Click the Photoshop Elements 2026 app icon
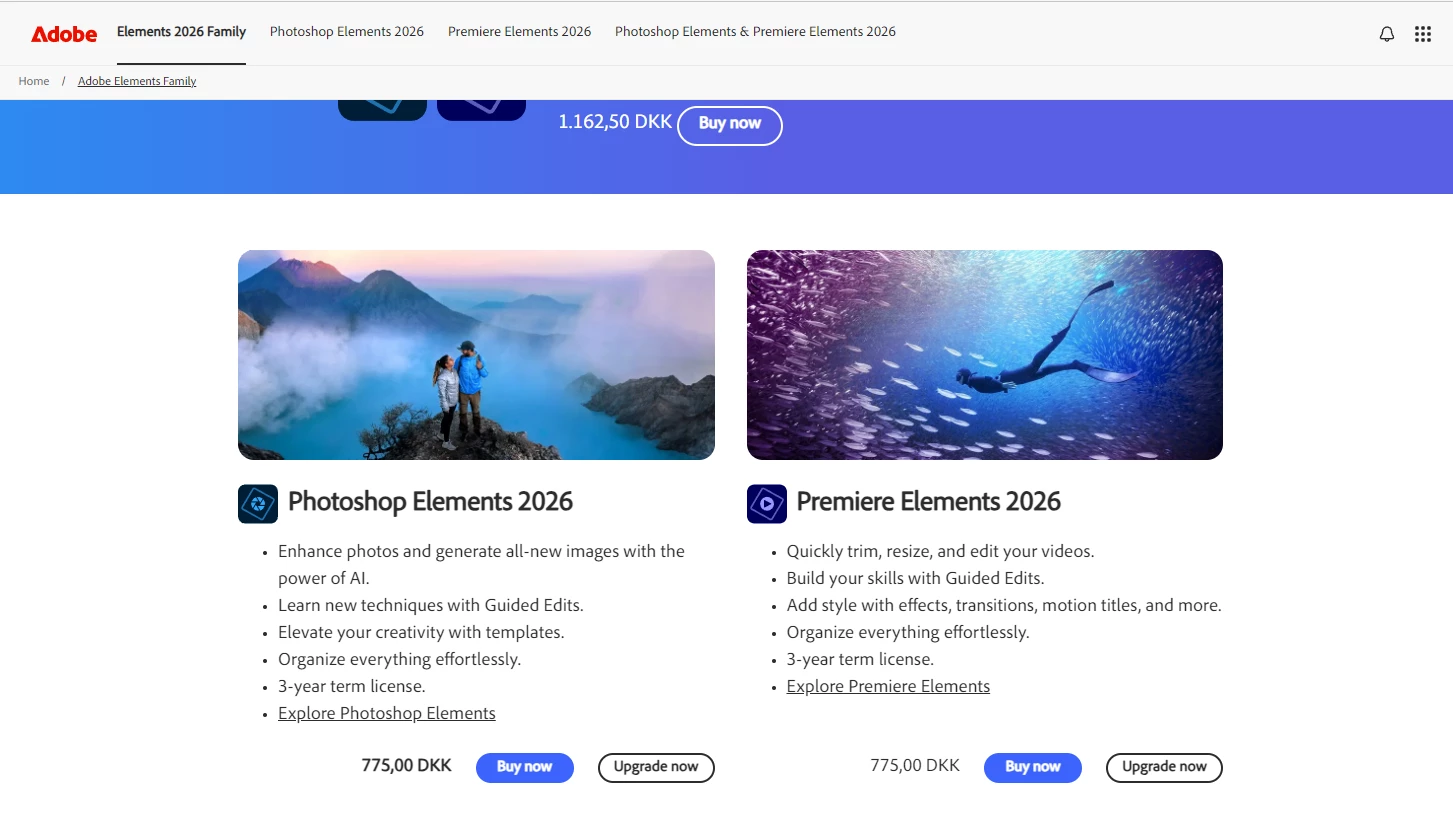Viewport: 1453px width, 821px height. (x=258, y=504)
